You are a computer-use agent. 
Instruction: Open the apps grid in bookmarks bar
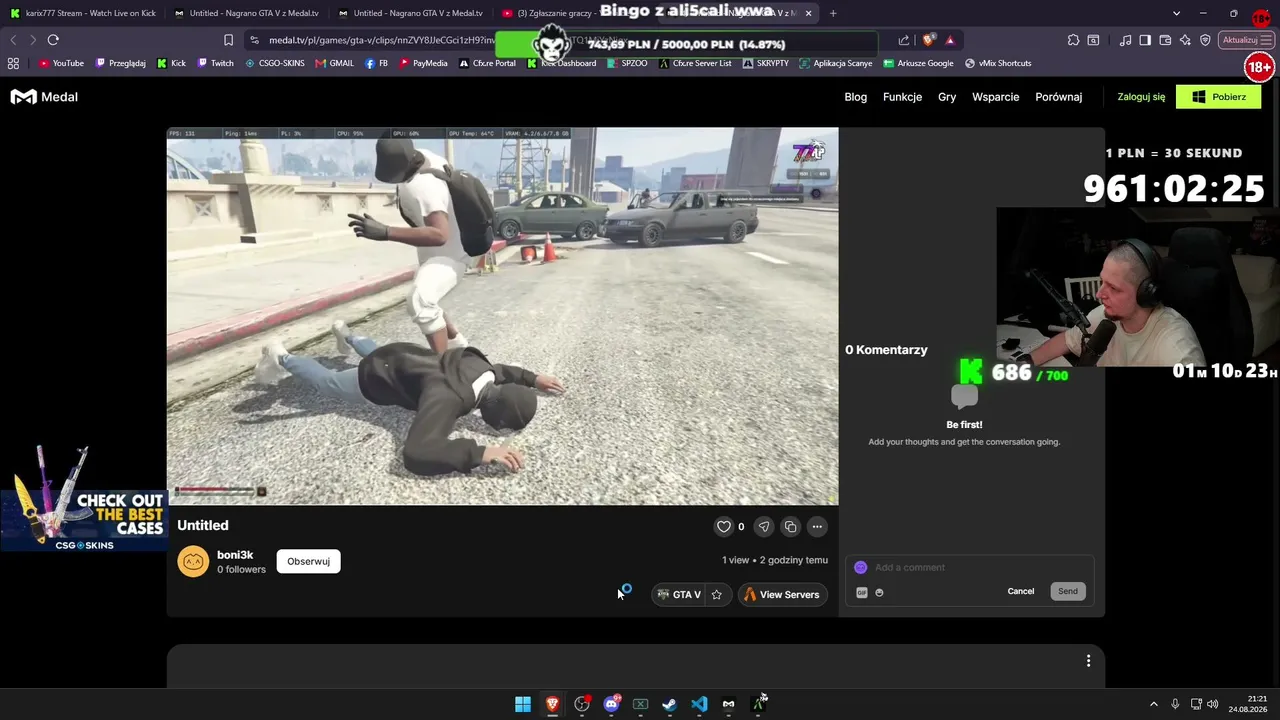[x=13, y=63]
